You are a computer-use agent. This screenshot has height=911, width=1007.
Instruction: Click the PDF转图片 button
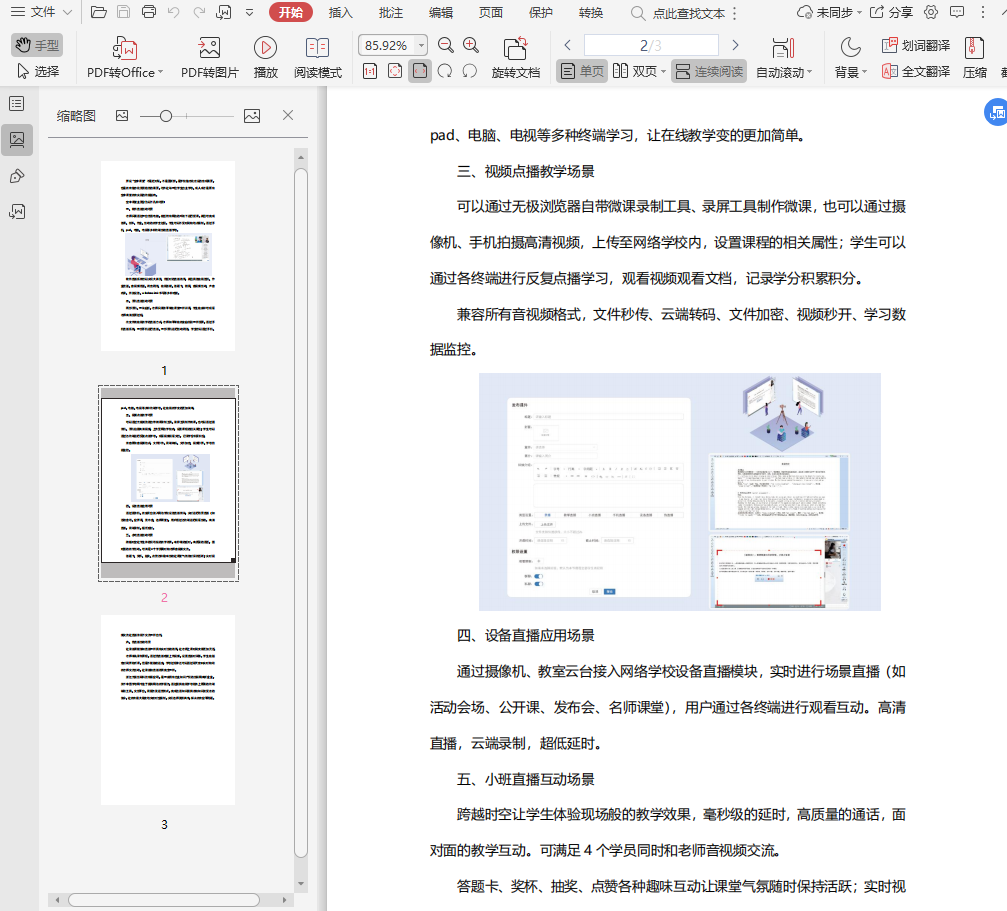coord(209,58)
